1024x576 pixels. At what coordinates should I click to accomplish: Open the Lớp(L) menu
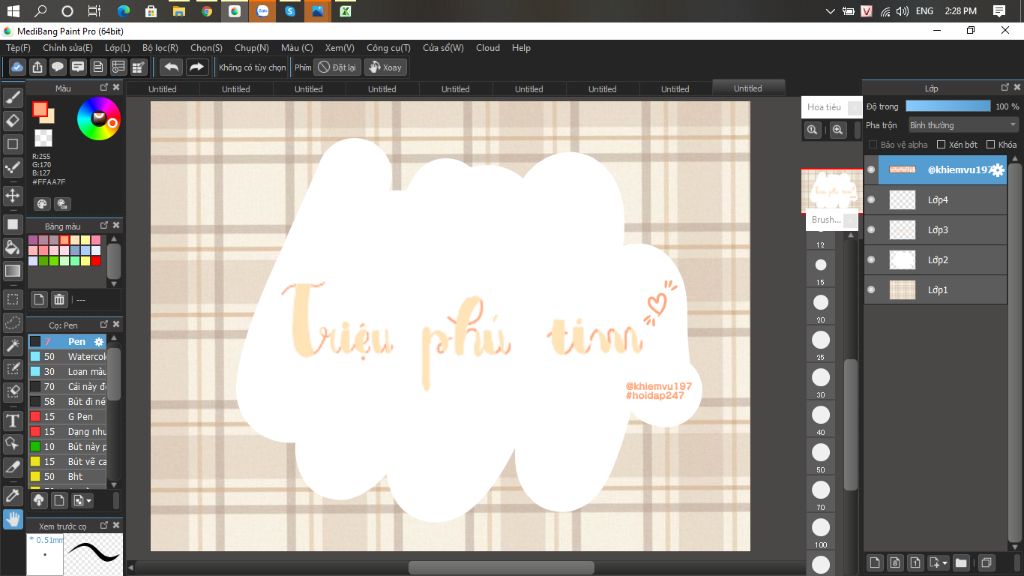click(x=117, y=48)
